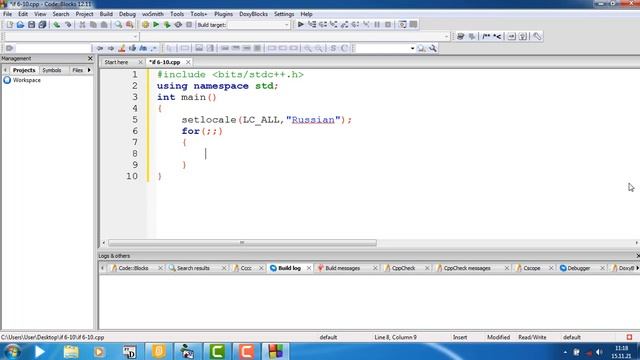Click the Undo toolbar icon

coord(57,25)
